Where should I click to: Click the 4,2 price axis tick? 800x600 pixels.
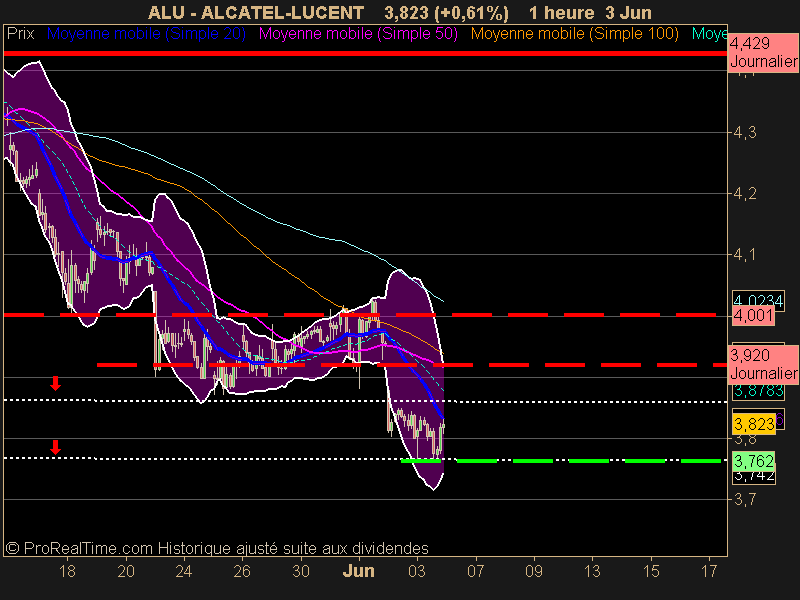click(744, 193)
